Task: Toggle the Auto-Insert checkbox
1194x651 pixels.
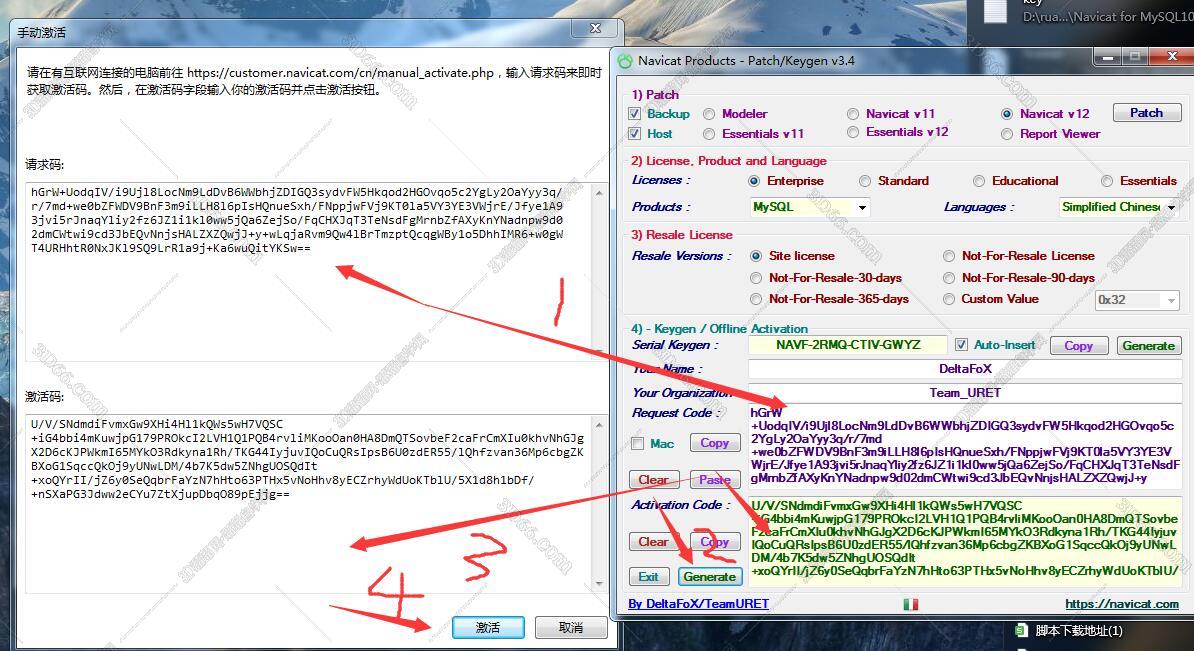Action: point(961,345)
